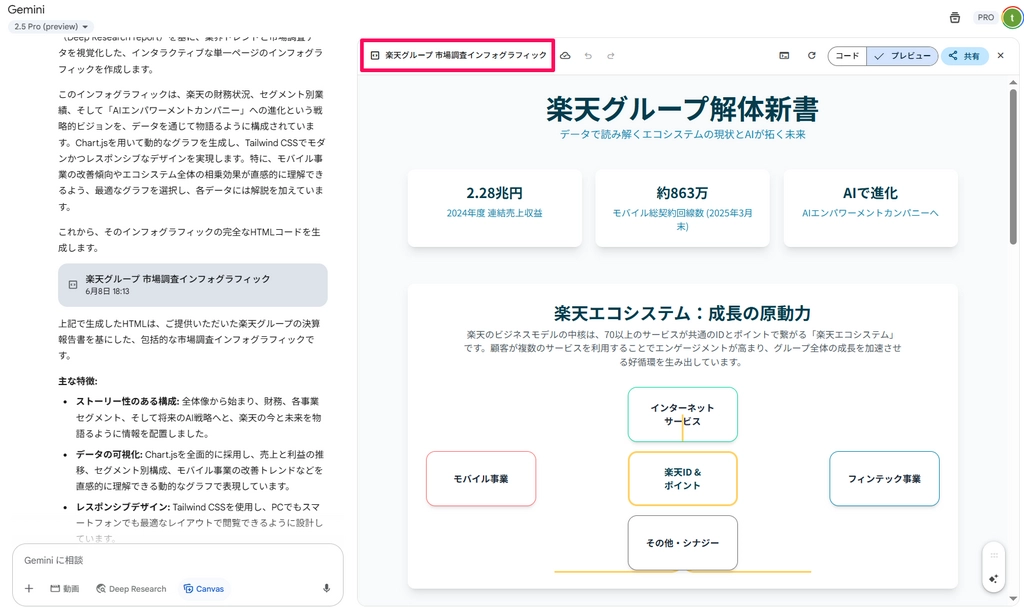Click the 主な特徴: heading in chat
The width and height of the screenshot is (1024, 607).
pos(78,381)
